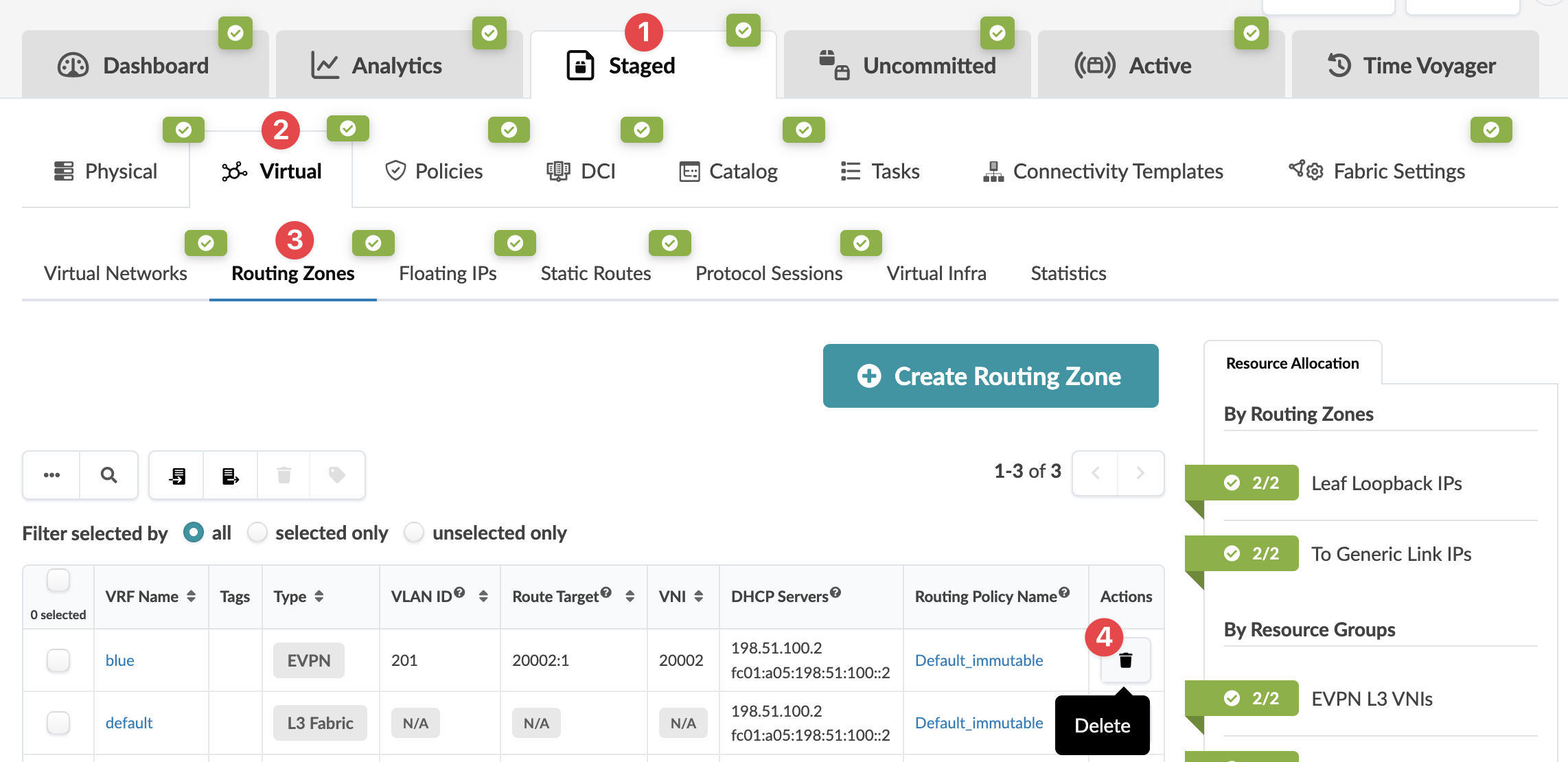Screen dimensions: 1568x762
Task: Click Create Routing Zone button
Action: point(990,376)
